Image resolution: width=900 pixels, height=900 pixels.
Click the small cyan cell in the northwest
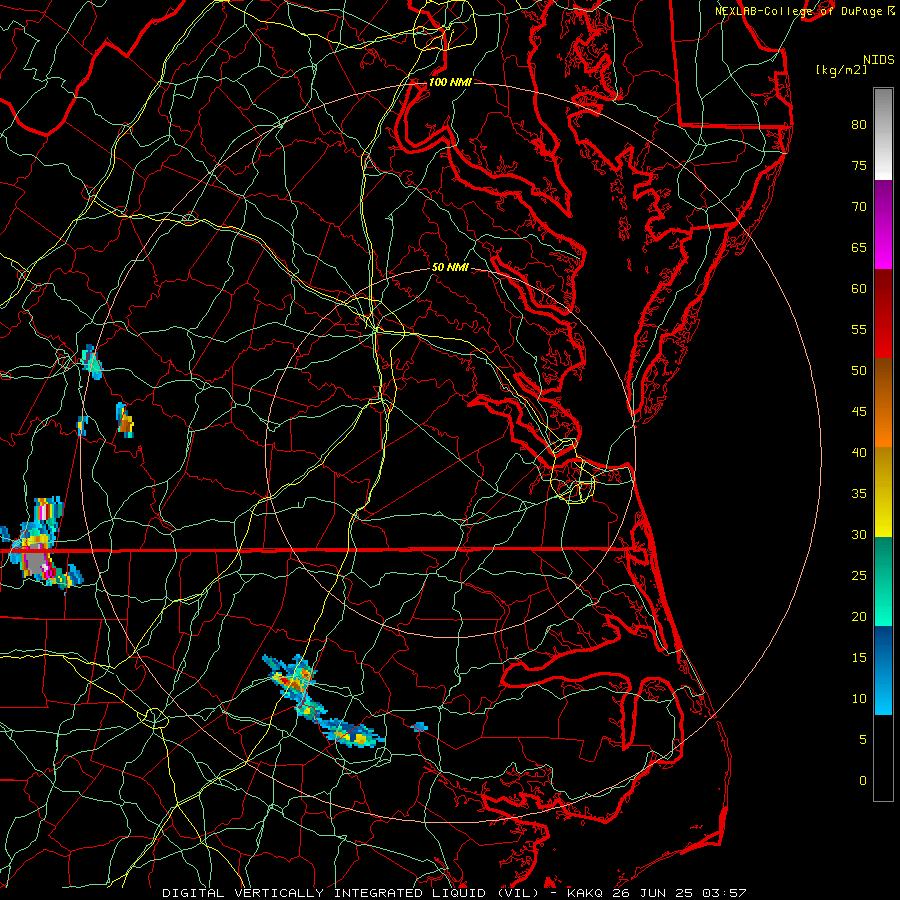92,363
